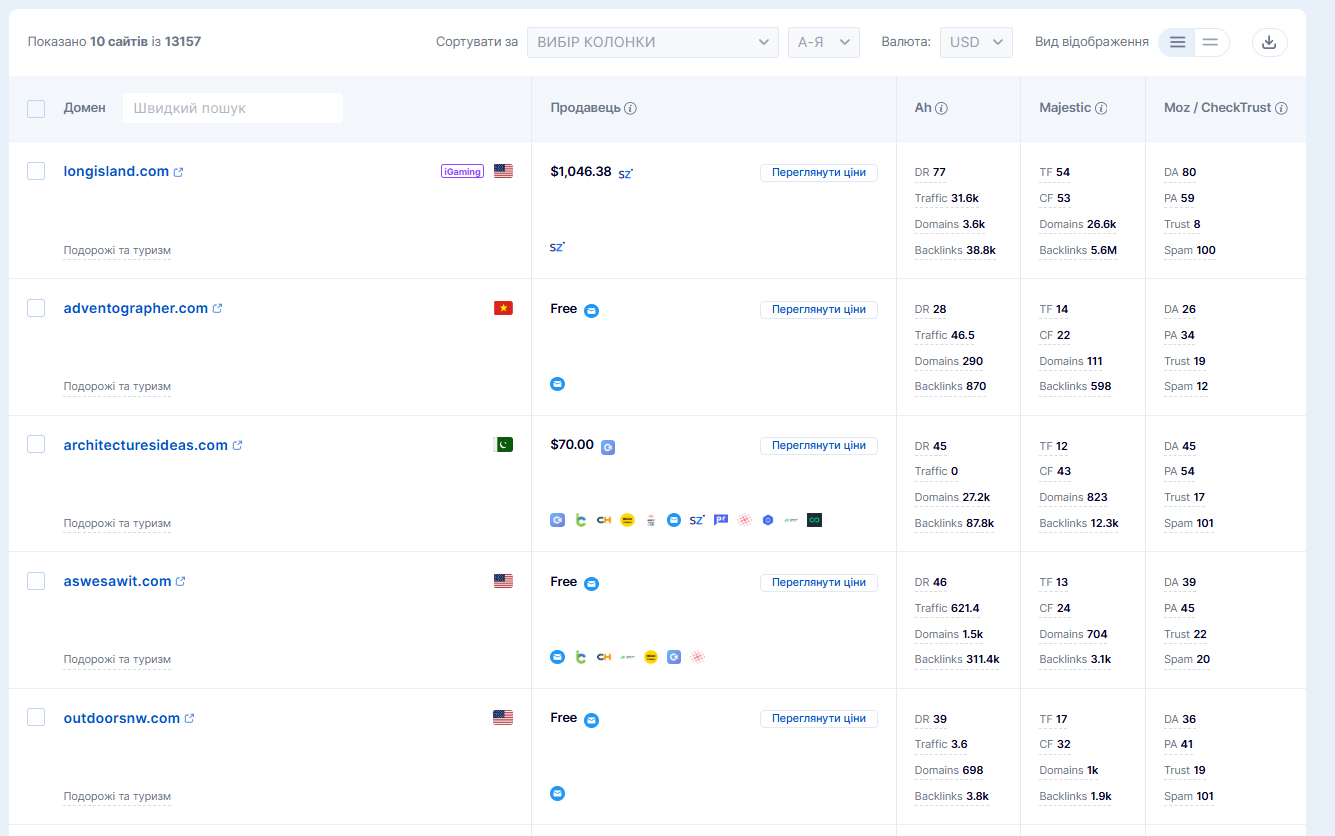The height and width of the screenshot is (836, 1335).
Task: Switch to expanded list view toggle
Action: tap(1177, 42)
